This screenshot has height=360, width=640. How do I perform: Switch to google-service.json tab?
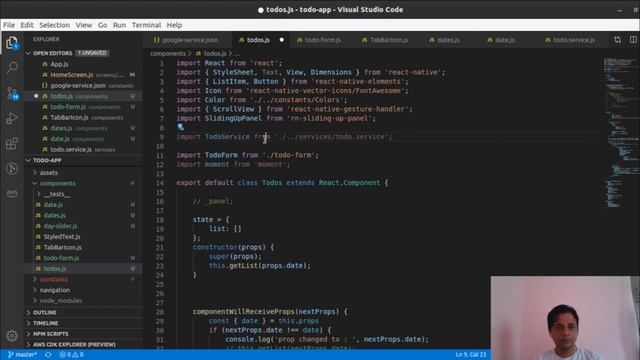coord(186,40)
